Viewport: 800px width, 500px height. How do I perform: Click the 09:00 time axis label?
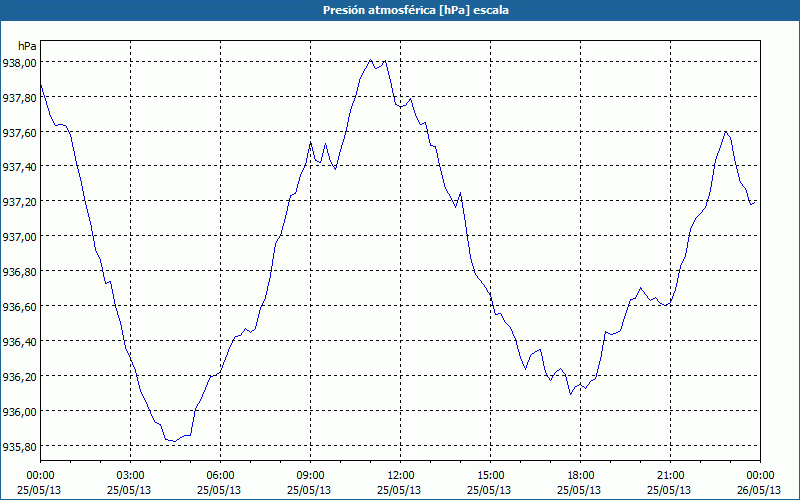coord(310,476)
